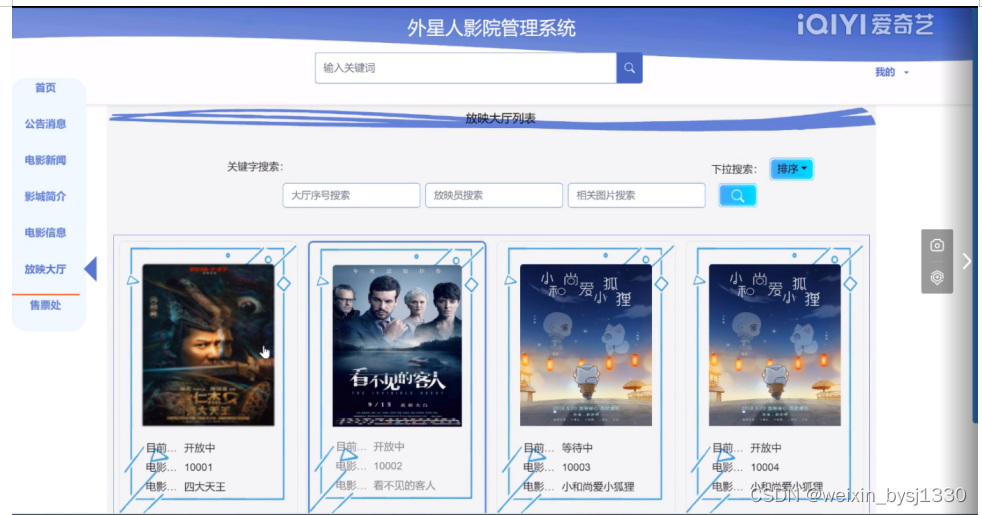Viewport: 982px width, 515px height.
Task: Open 电影信息 in the sidebar
Action: click(45, 232)
